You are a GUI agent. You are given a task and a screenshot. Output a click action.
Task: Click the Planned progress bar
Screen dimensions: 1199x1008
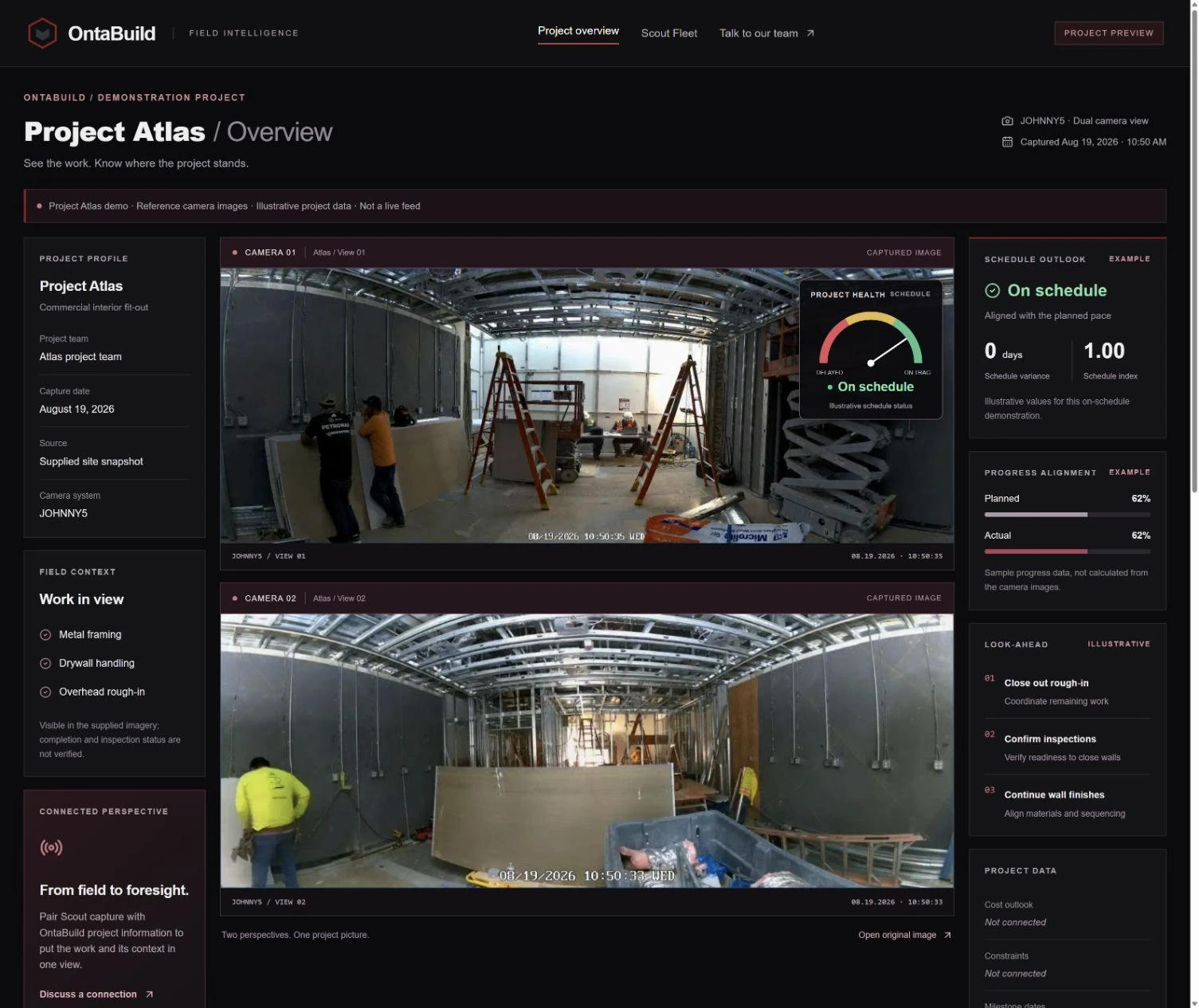tap(1067, 515)
